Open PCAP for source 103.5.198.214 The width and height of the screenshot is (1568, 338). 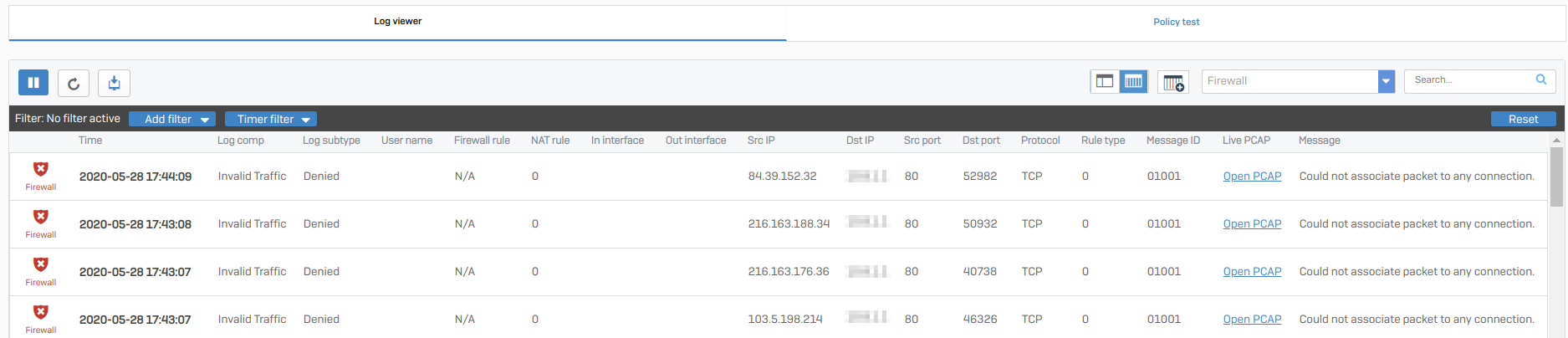tap(1252, 320)
